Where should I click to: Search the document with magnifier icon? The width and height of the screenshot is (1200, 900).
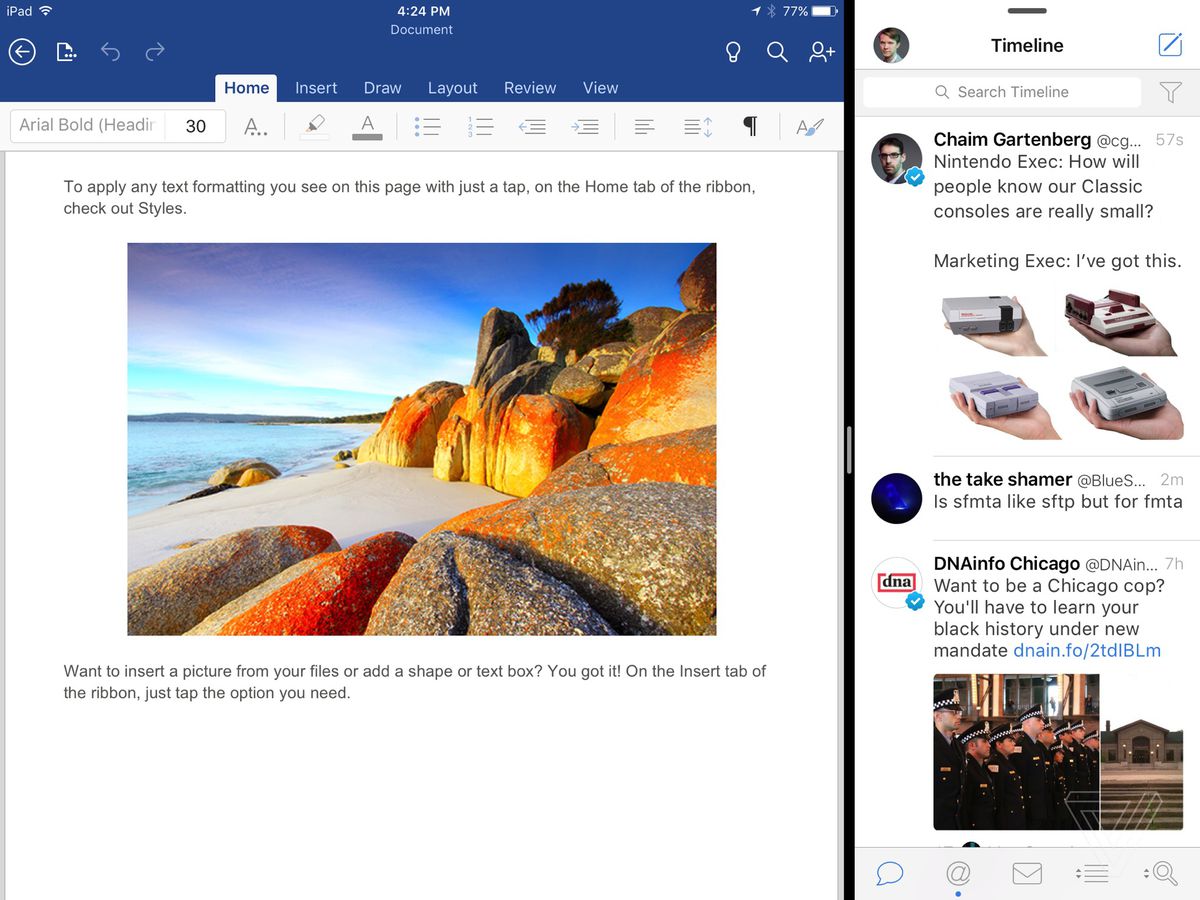point(777,52)
